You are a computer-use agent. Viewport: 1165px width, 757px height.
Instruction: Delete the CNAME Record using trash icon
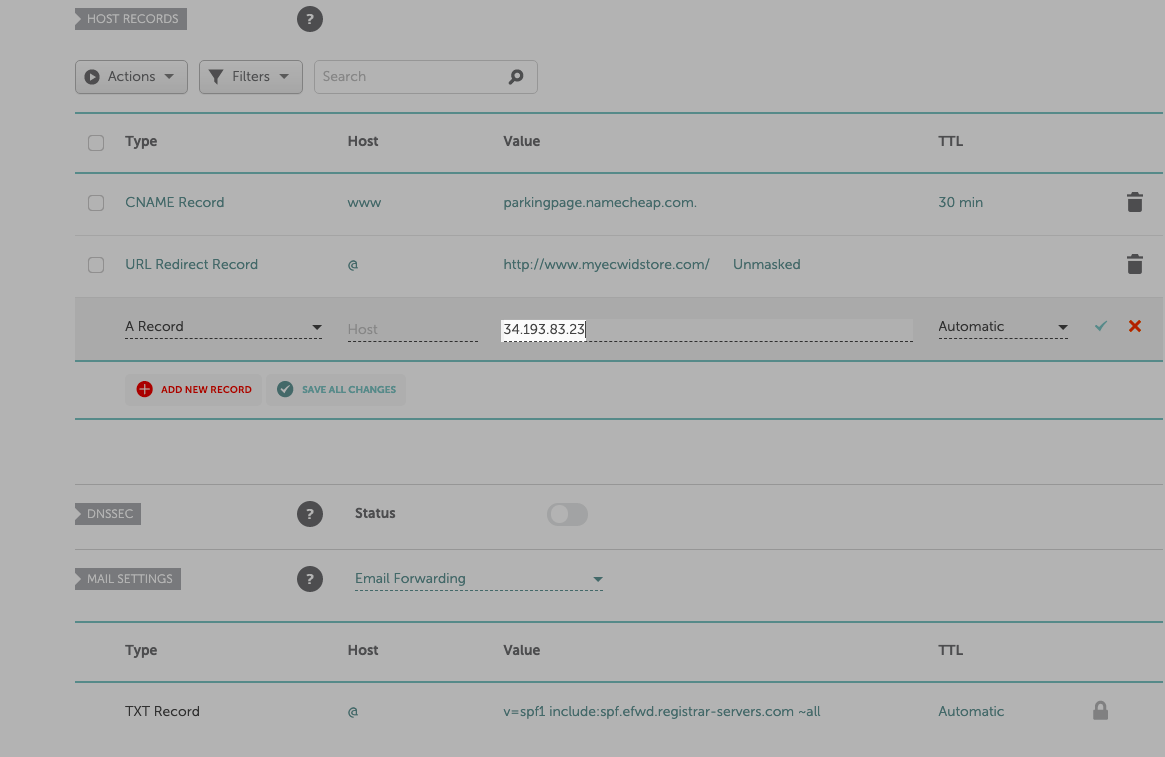[x=1134, y=202]
